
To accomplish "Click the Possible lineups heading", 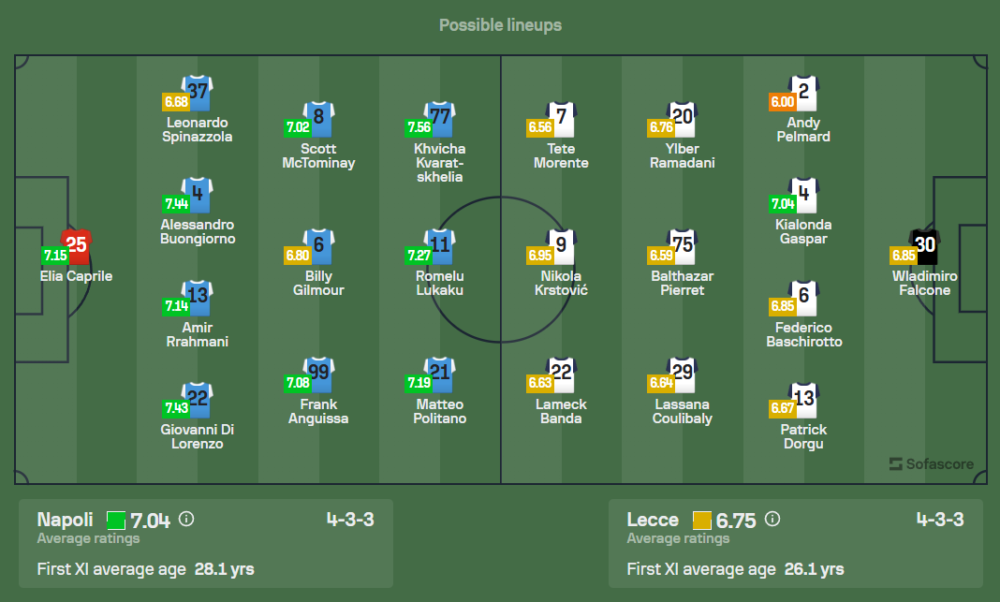I will click(500, 25).
